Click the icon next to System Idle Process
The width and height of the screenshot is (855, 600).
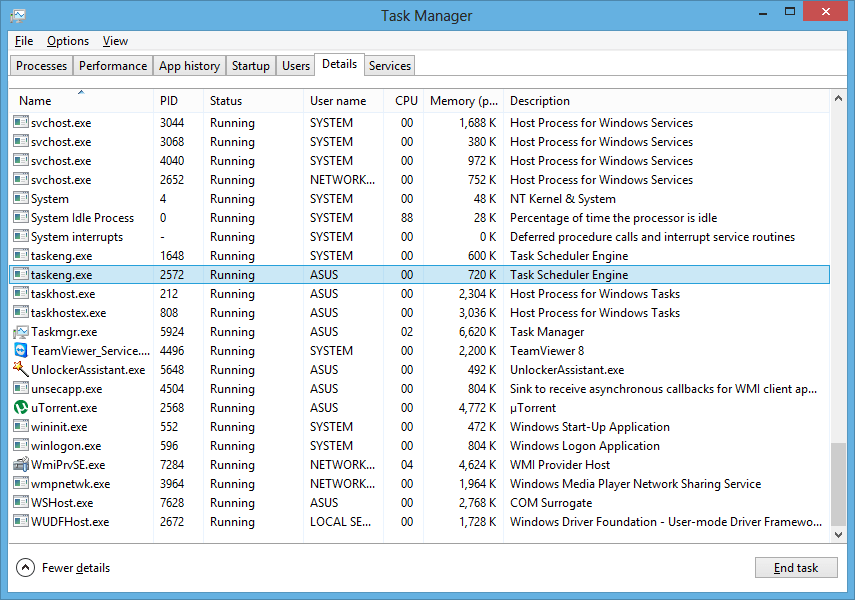[x=20, y=217]
